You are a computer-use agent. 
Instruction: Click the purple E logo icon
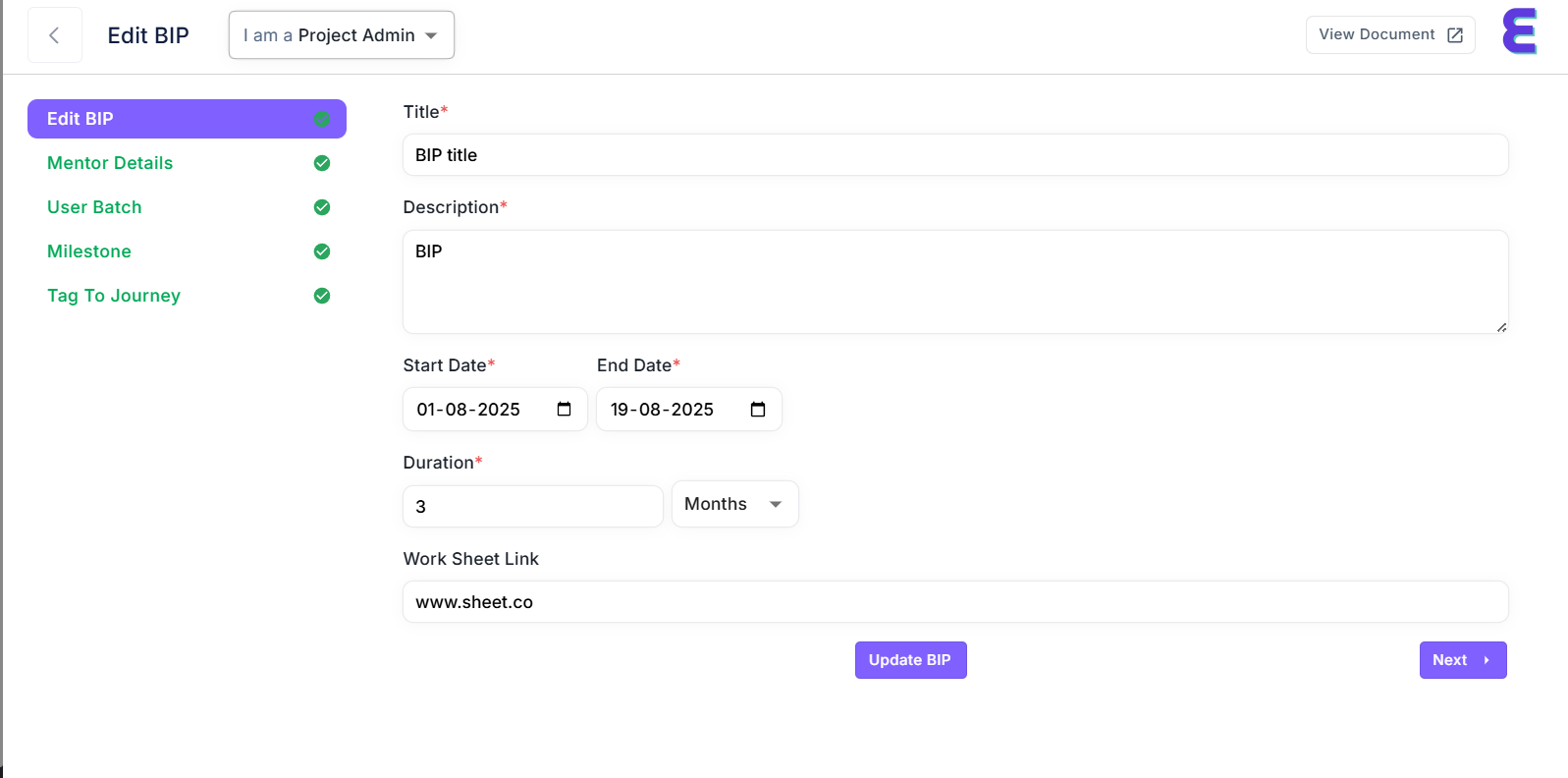(1519, 31)
